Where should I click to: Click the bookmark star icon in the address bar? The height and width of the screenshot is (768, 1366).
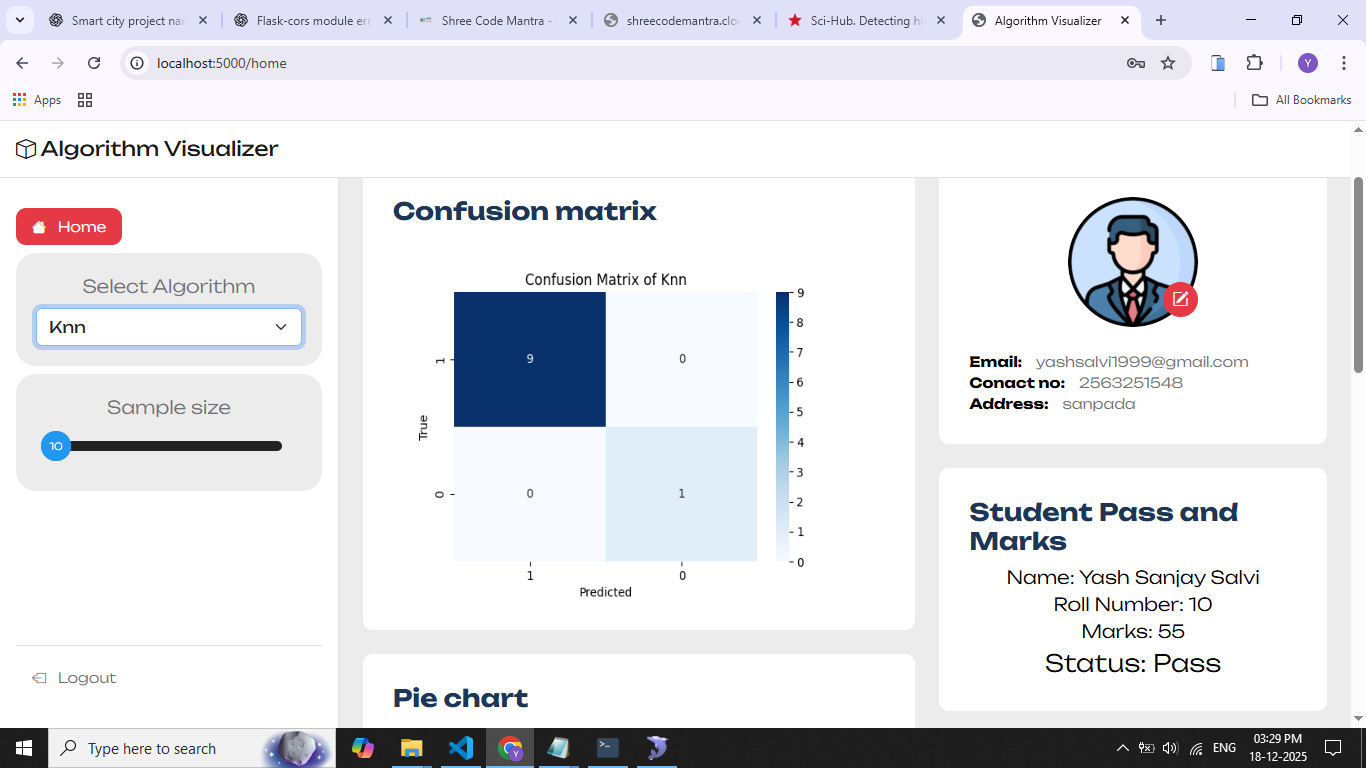[x=1168, y=62]
